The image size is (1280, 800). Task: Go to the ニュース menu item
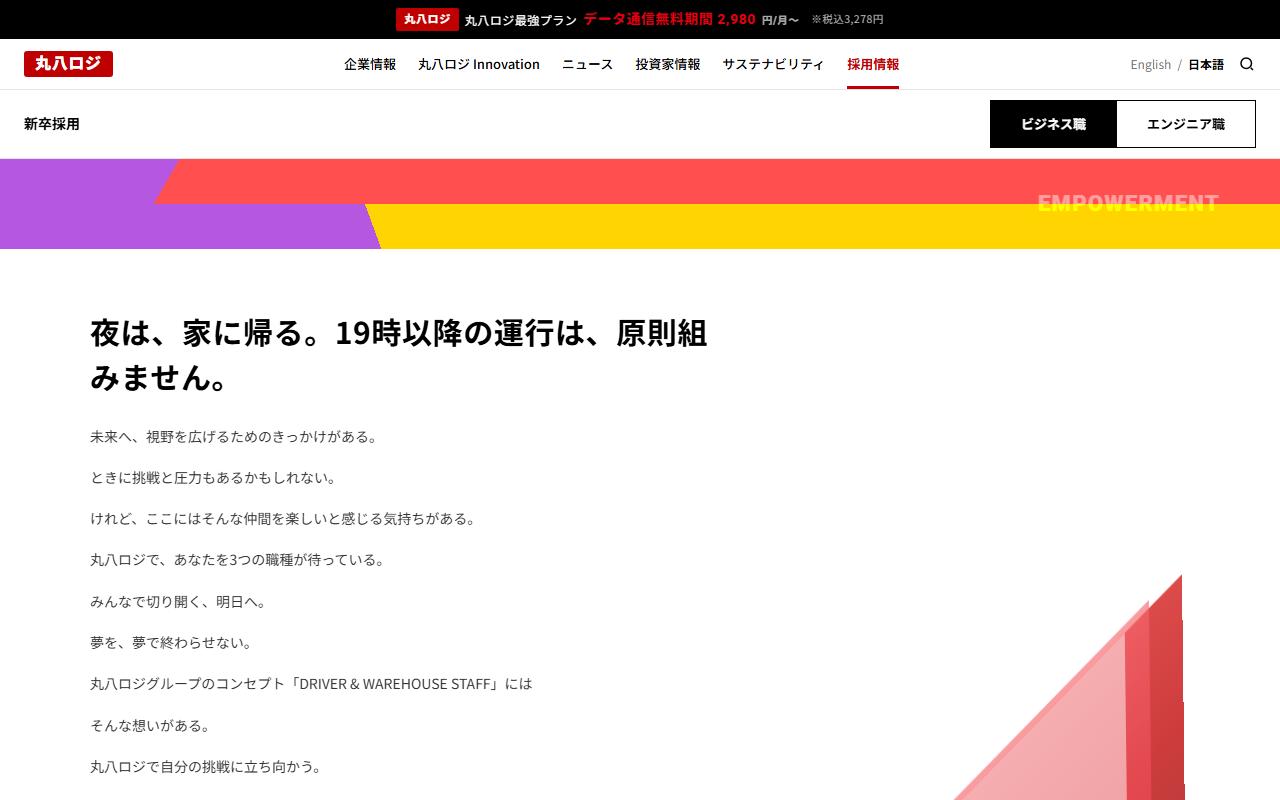click(587, 64)
